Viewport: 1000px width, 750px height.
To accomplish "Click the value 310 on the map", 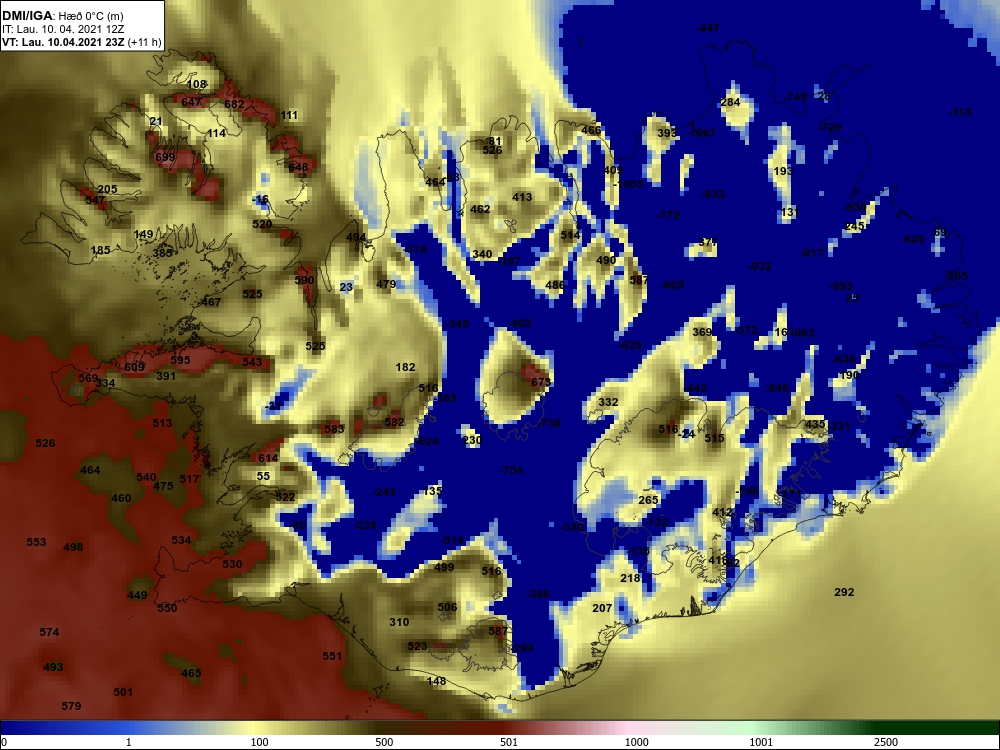I will pos(399,622).
